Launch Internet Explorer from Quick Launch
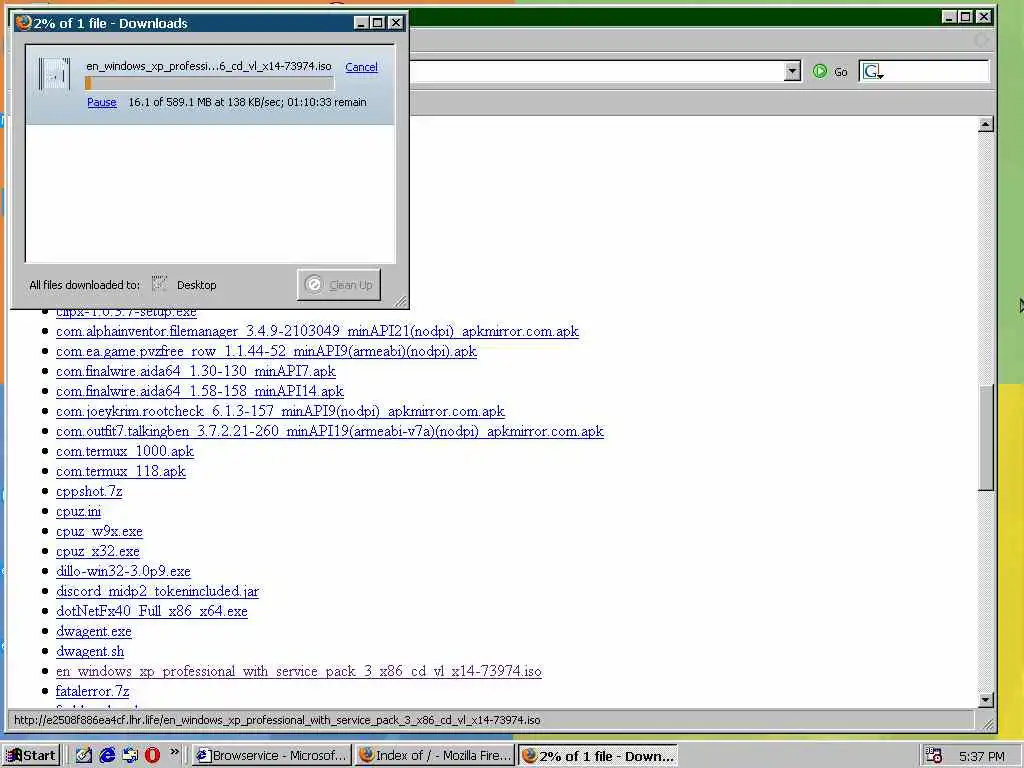1024x768 pixels. coord(107,756)
